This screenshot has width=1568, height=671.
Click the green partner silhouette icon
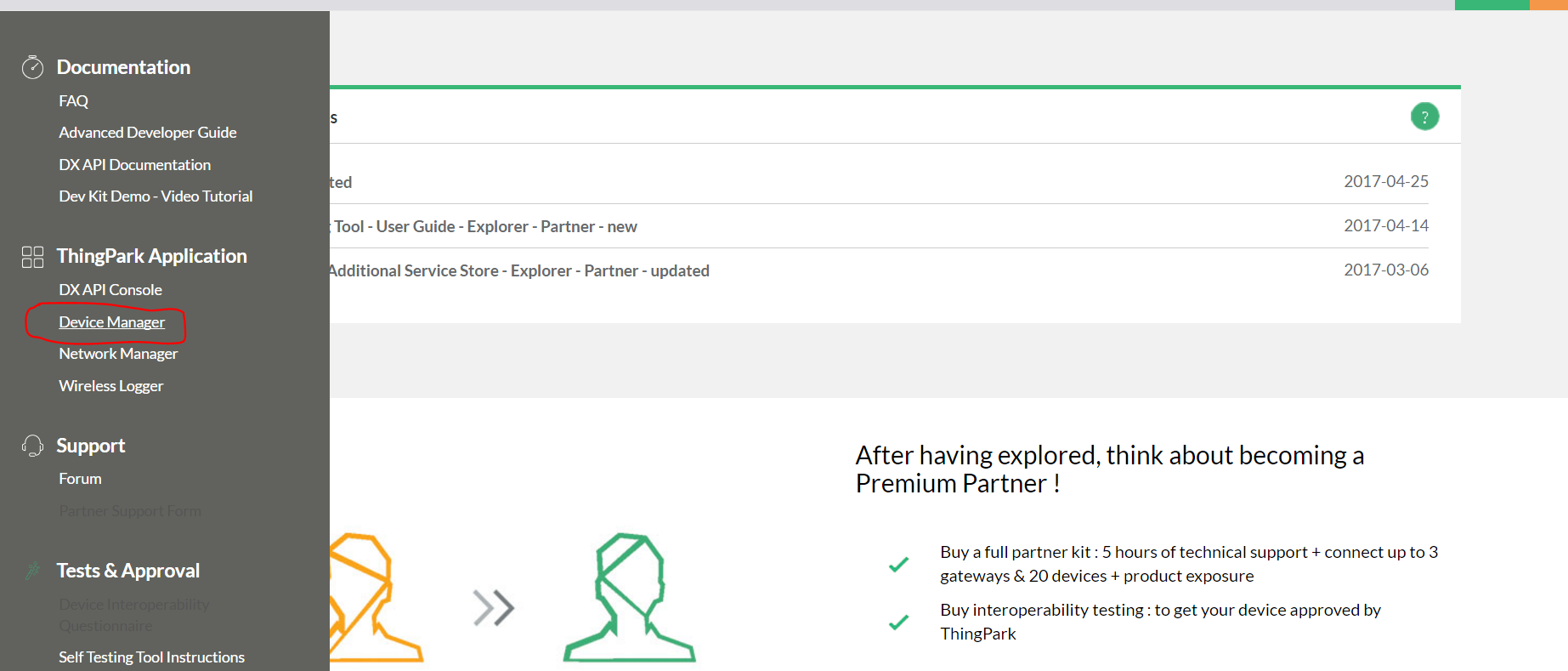(629, 598)
